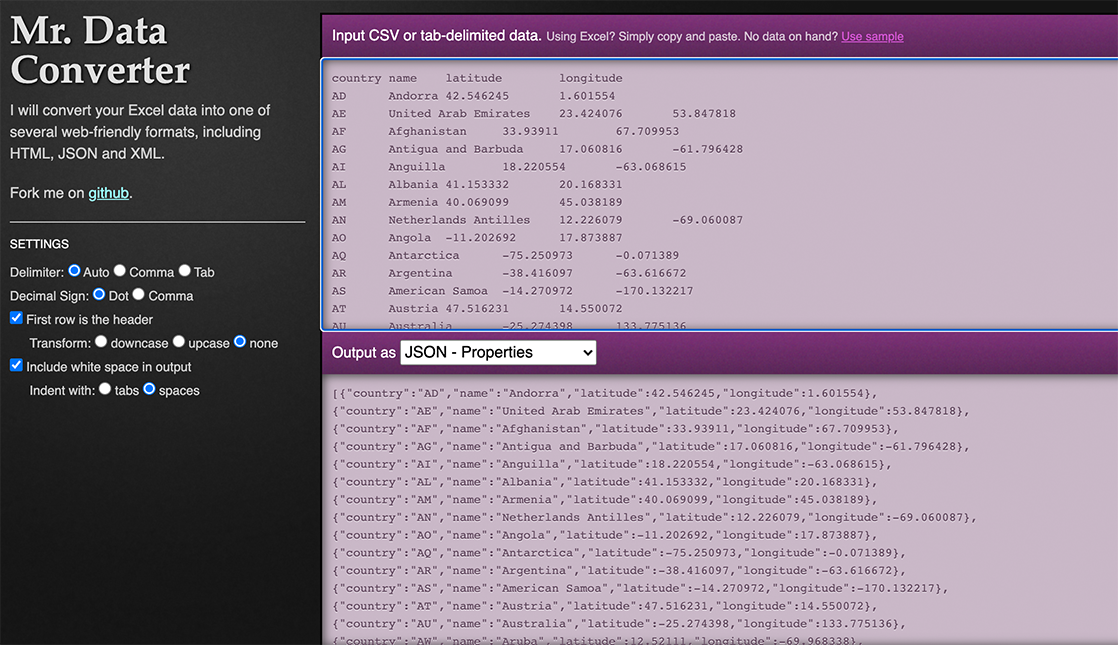The height and width of the screenshot is (645, 1118).
Task: Click the 'AT Austria' input row
Action: click(x=477, y=309)
